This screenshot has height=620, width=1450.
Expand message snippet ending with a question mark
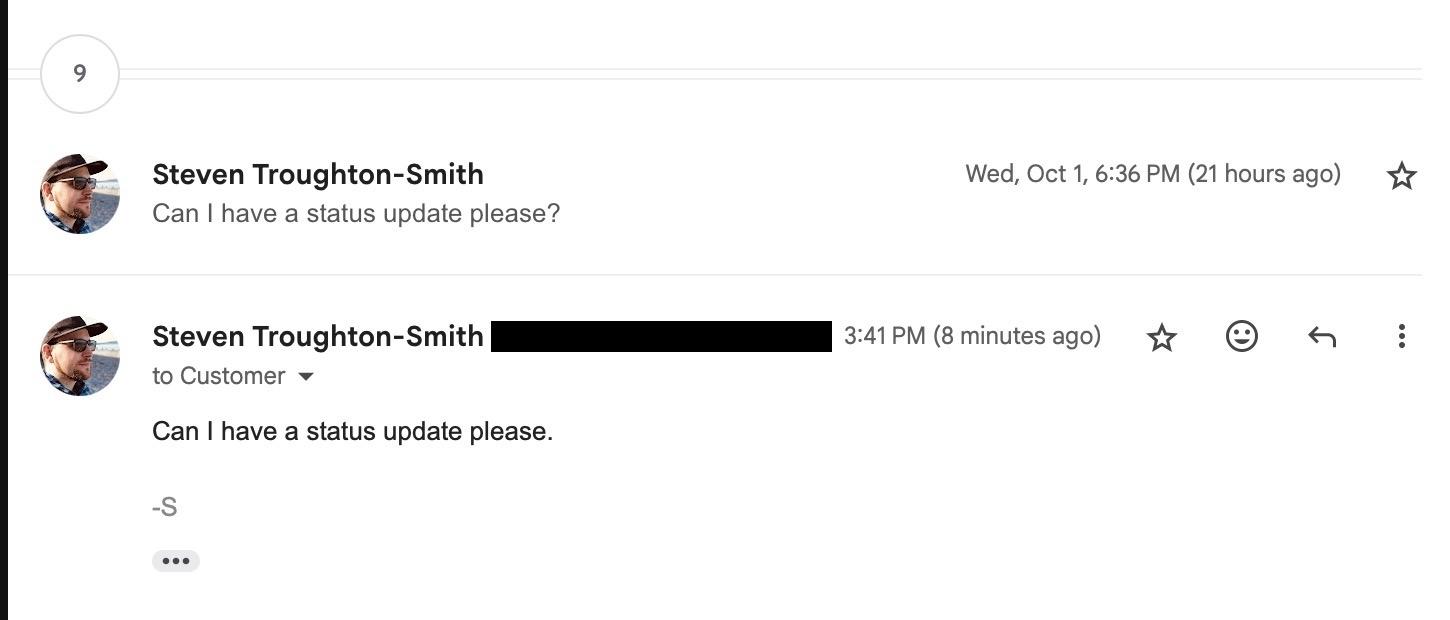tap(355, 214)
